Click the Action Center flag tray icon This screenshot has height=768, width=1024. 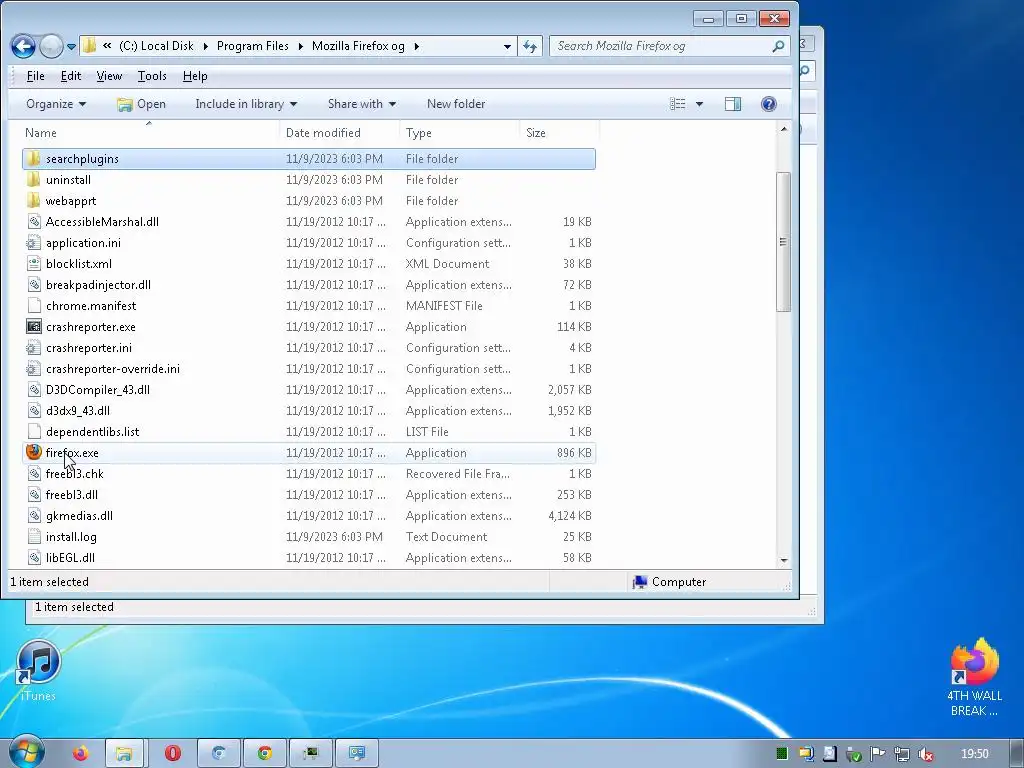877,754
